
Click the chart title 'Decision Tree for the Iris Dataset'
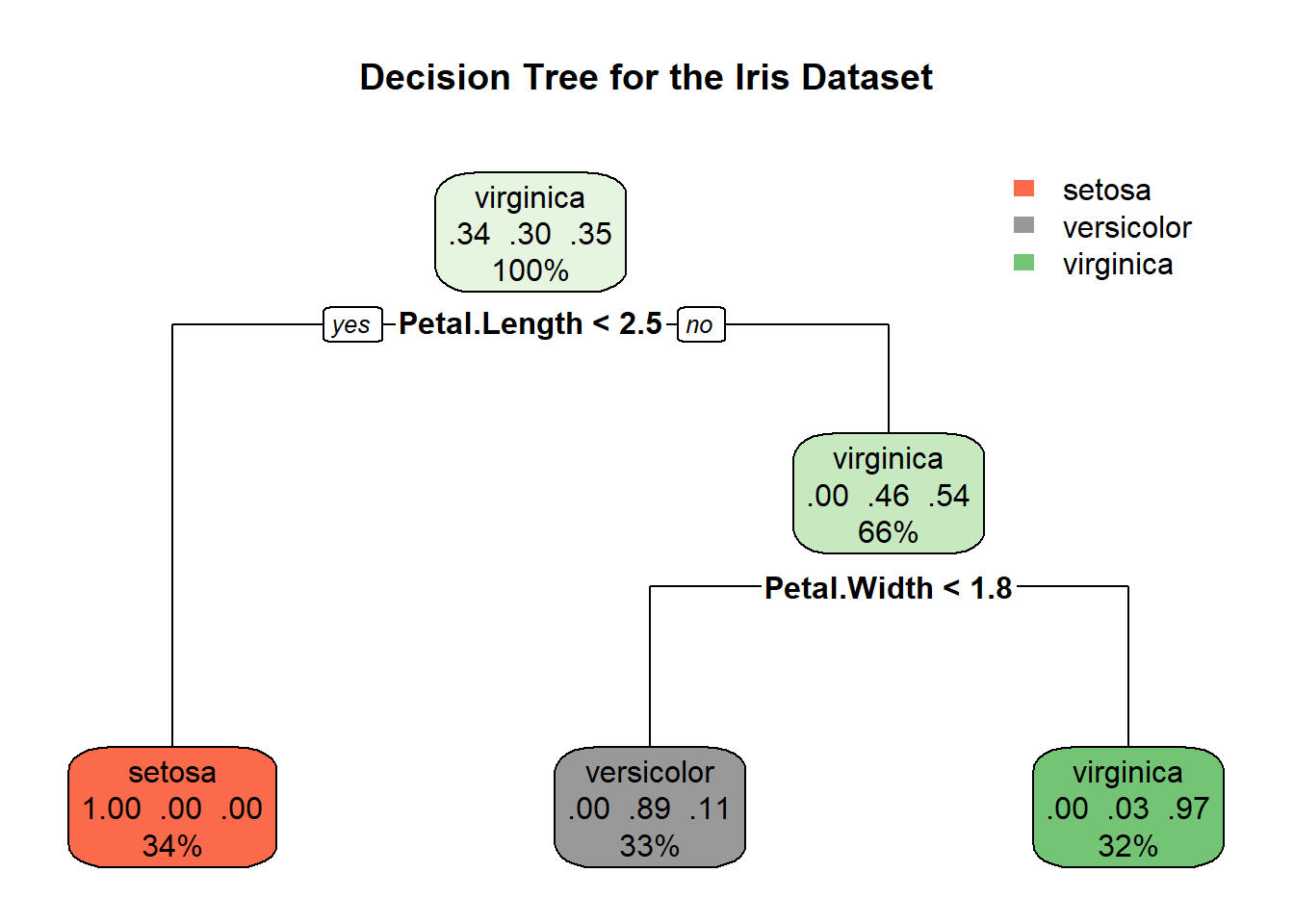(646, 78)
